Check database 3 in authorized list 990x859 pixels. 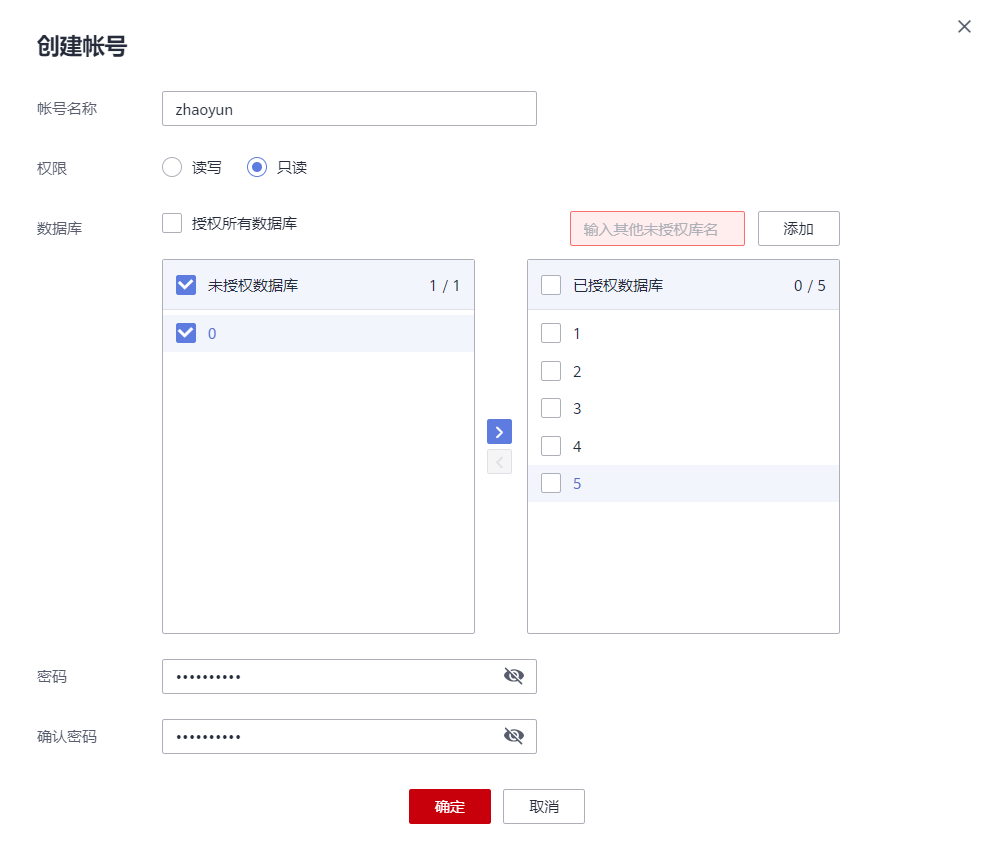click(x=551, y=408)
